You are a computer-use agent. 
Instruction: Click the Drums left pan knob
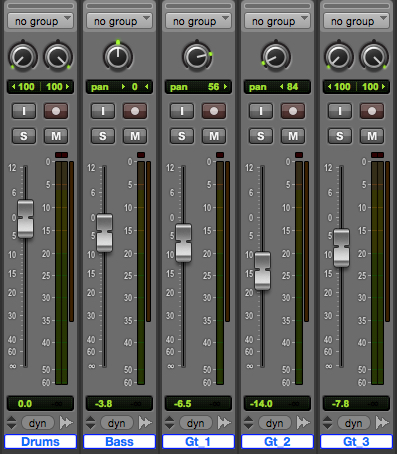pos(22,57)
